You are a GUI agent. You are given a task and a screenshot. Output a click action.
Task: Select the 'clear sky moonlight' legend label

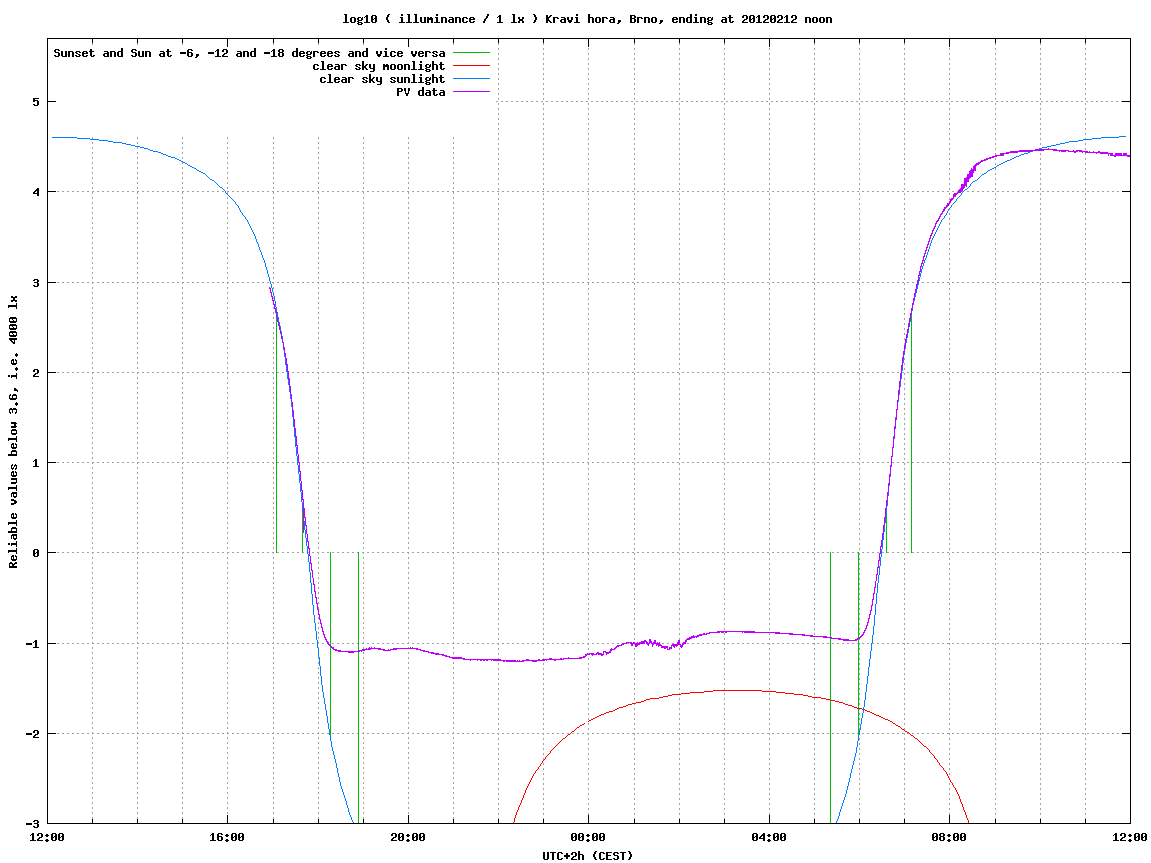(x=379, y=66)
